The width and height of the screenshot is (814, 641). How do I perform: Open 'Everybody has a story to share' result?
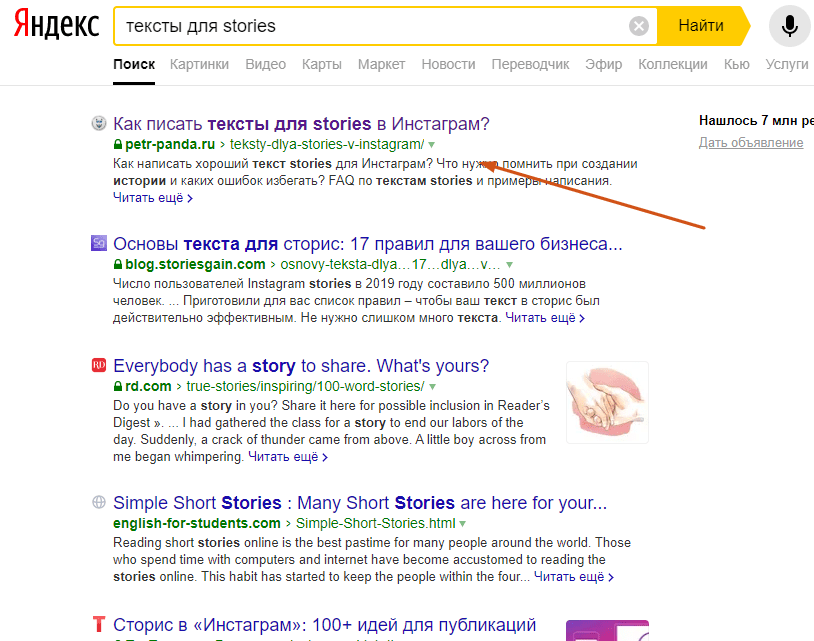pyautogui.click(x=301, y=366)
